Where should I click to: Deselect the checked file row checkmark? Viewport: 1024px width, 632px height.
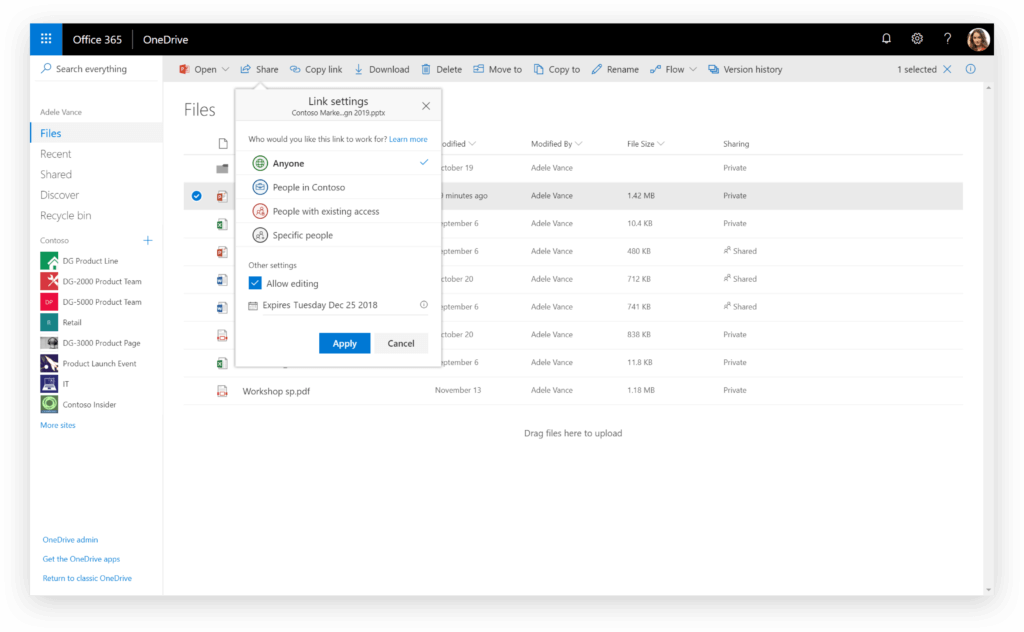(x=196, y=196)
